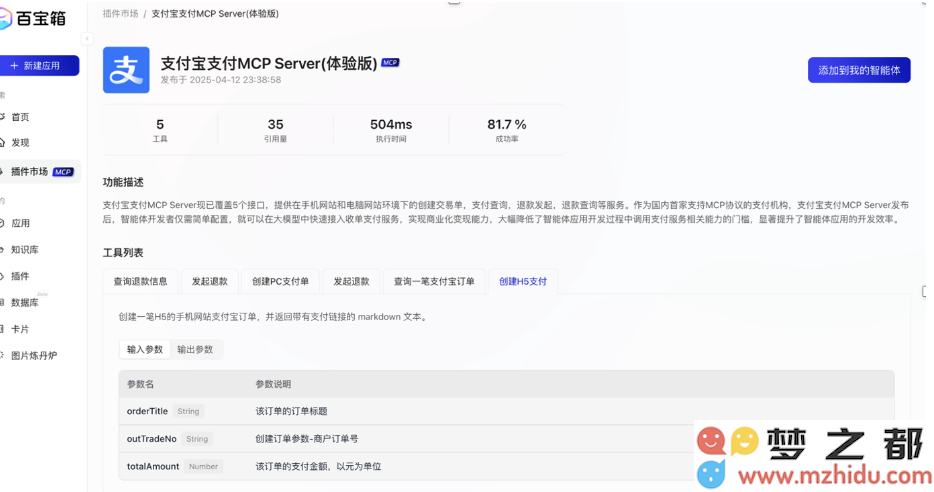Click the totalAmount parameter name

pos(152,466)
